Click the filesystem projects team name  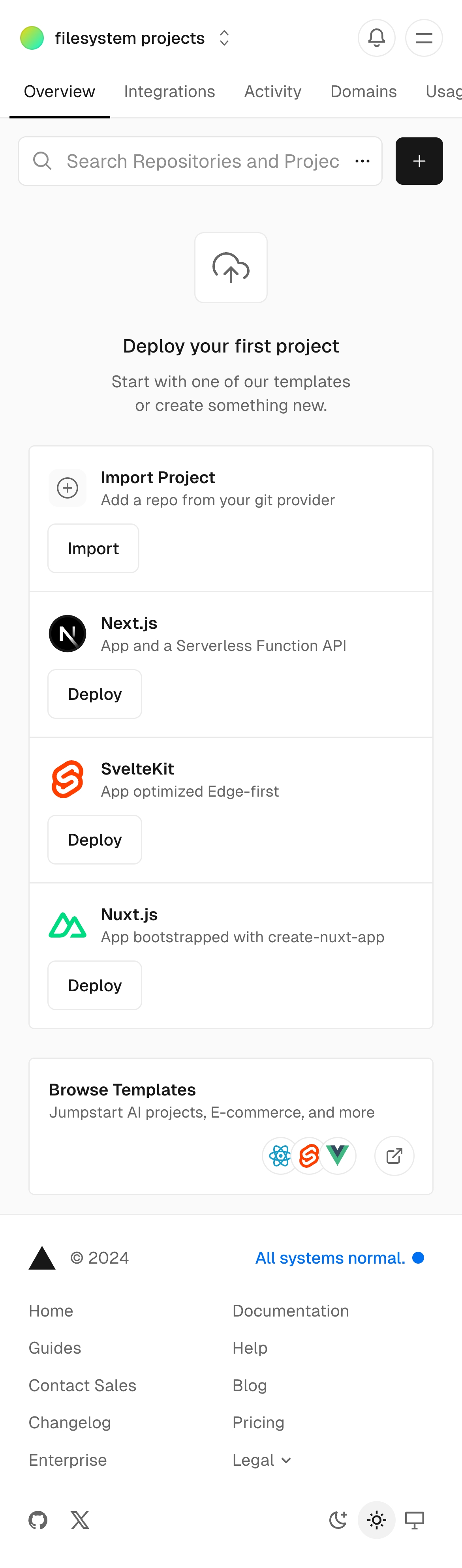pyautogui.click(x=130, y=38)
